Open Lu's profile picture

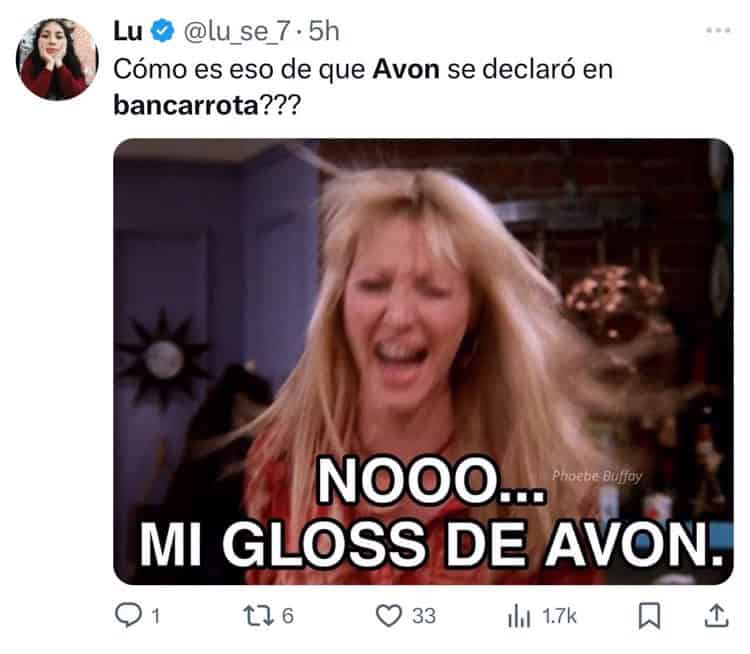[57, 59]
